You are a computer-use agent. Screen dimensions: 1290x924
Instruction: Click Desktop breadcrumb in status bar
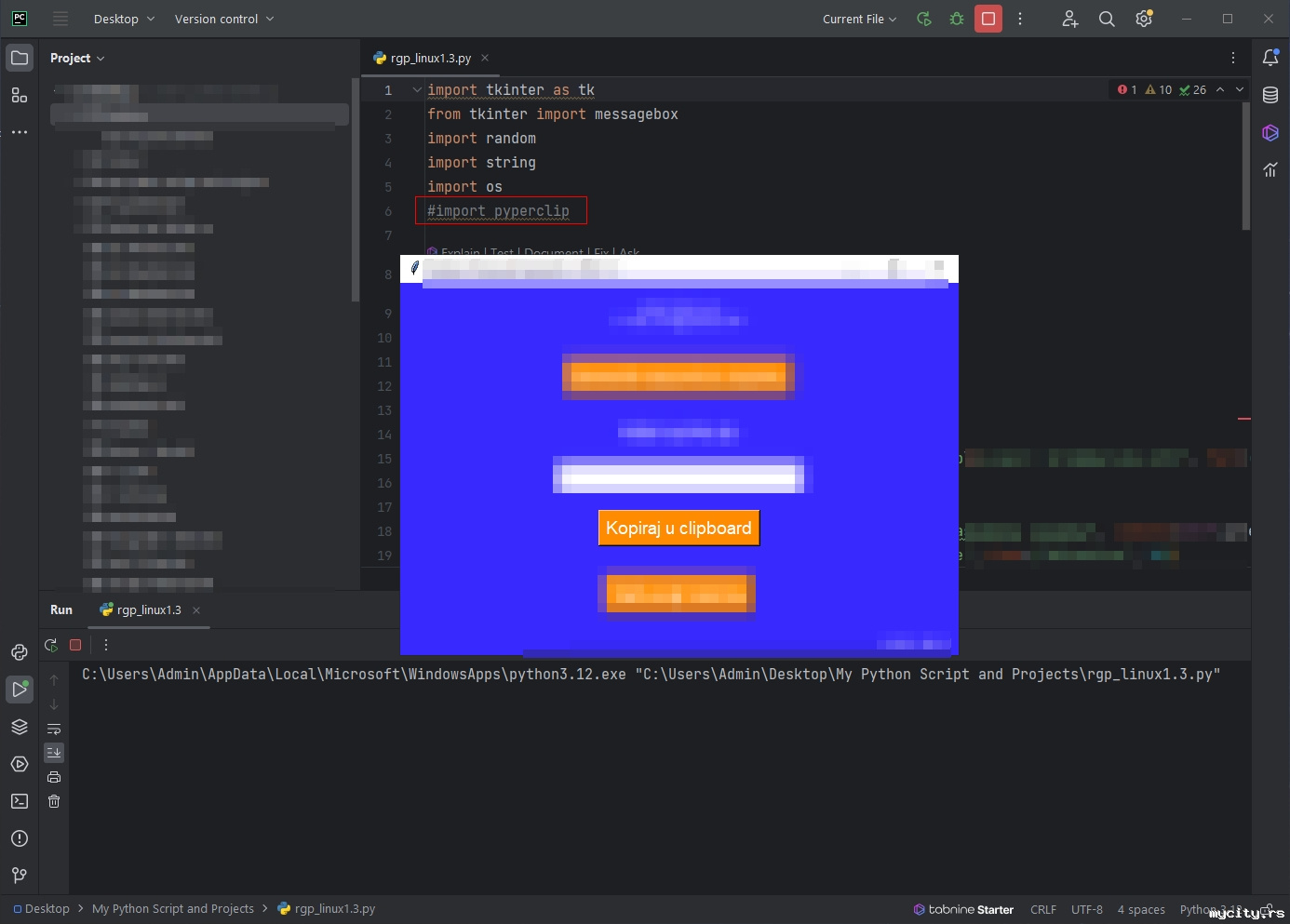coord(41,909)
